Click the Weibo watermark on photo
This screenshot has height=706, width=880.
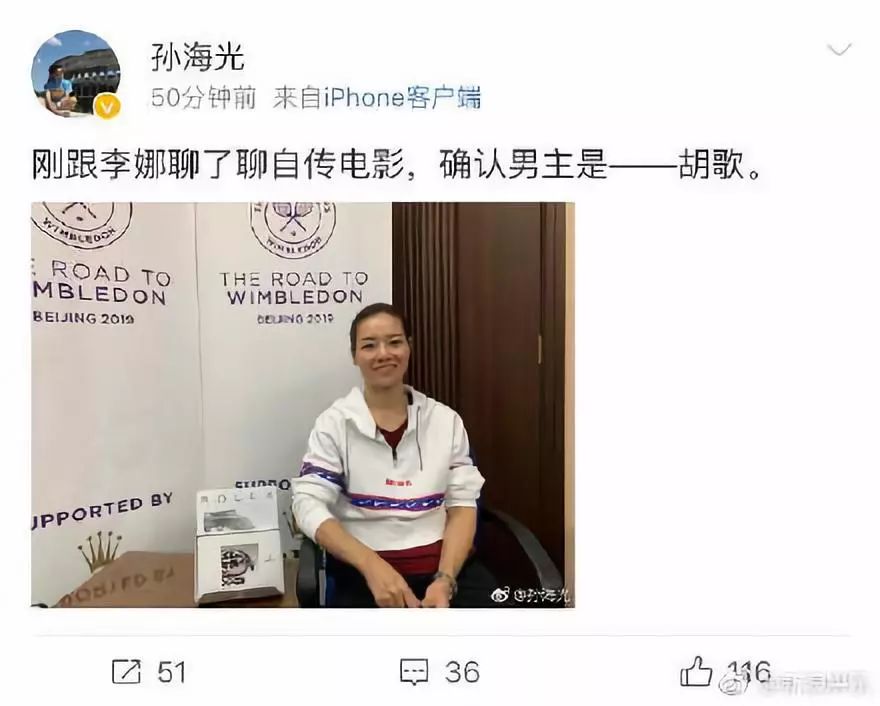click(530, 595)
